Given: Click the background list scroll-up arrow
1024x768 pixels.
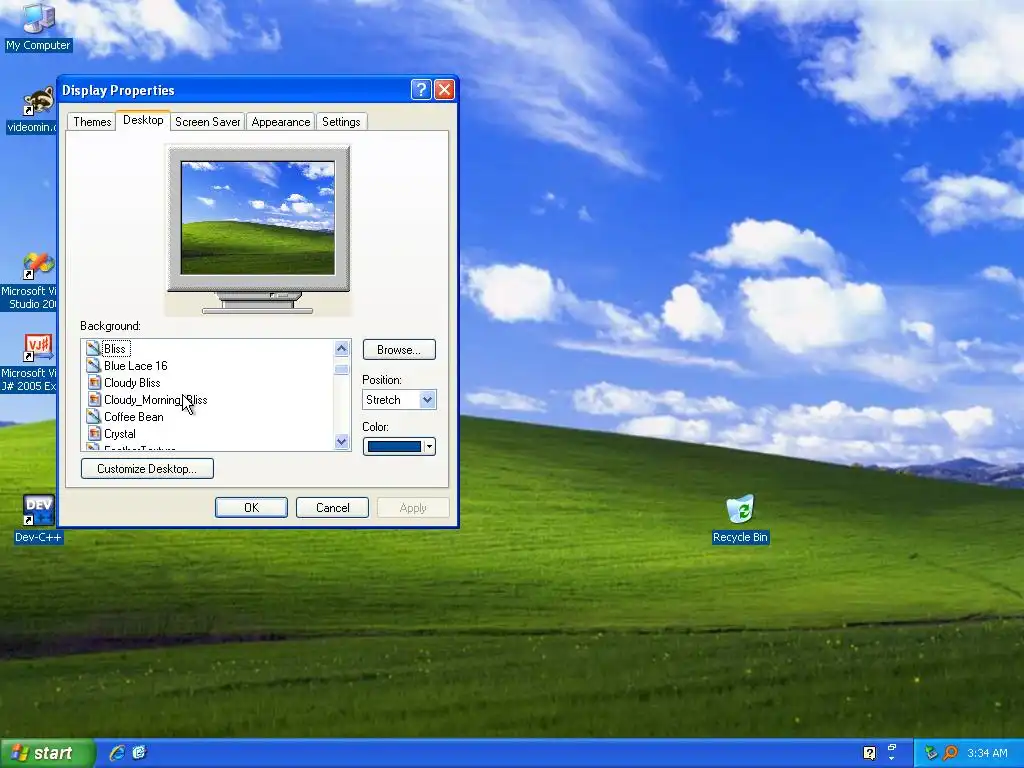Looking at the screenshot, I should click(x=342, y=349).
